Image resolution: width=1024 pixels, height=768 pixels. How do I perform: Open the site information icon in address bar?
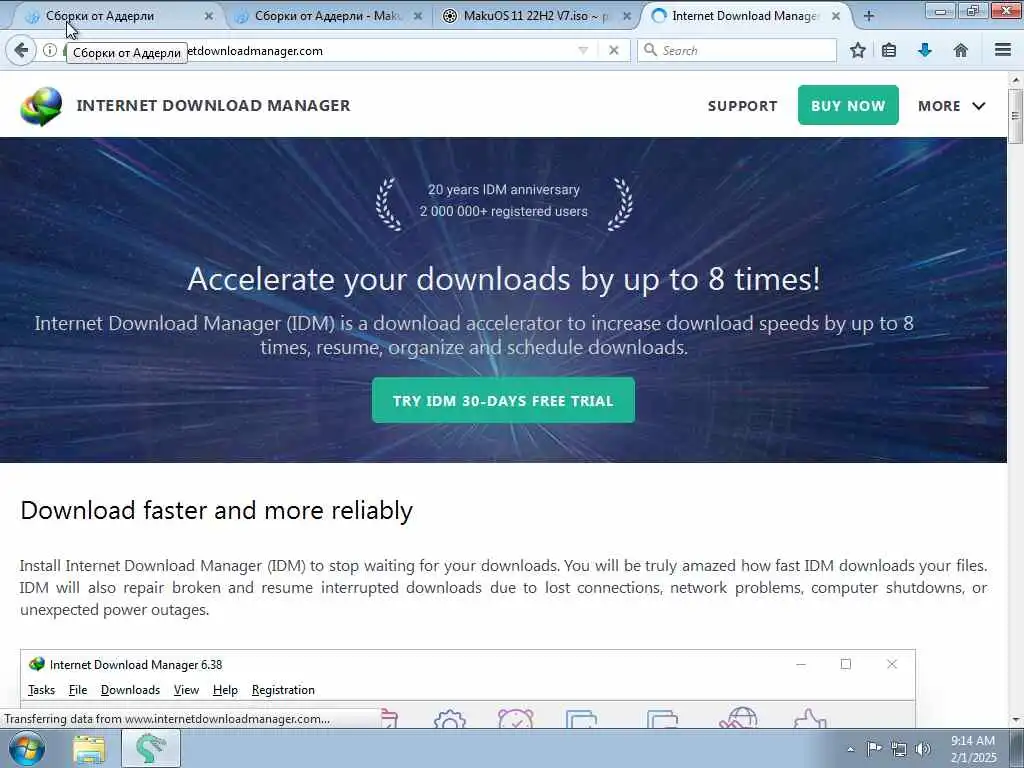tap(50, 50)
